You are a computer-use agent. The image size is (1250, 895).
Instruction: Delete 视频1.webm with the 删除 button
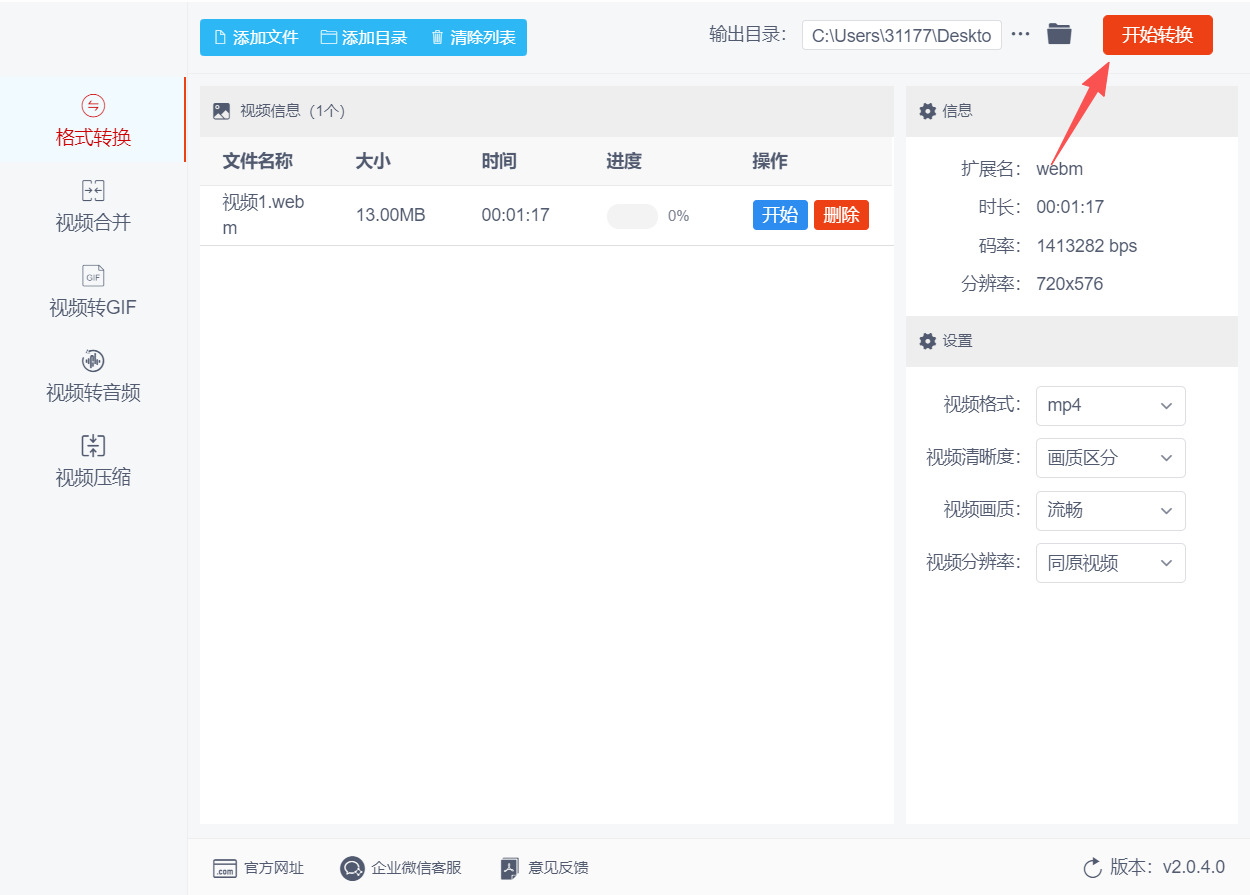841,215
